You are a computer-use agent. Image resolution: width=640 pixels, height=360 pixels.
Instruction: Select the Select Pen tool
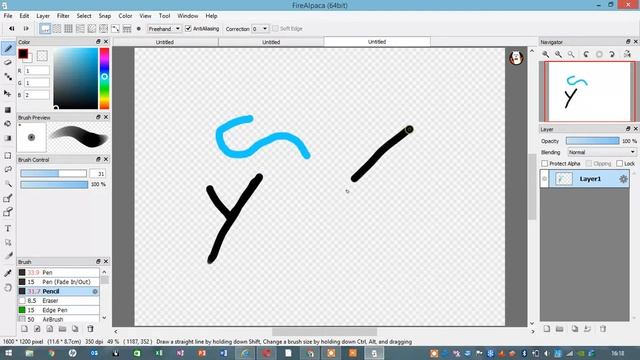pos(8,198)
